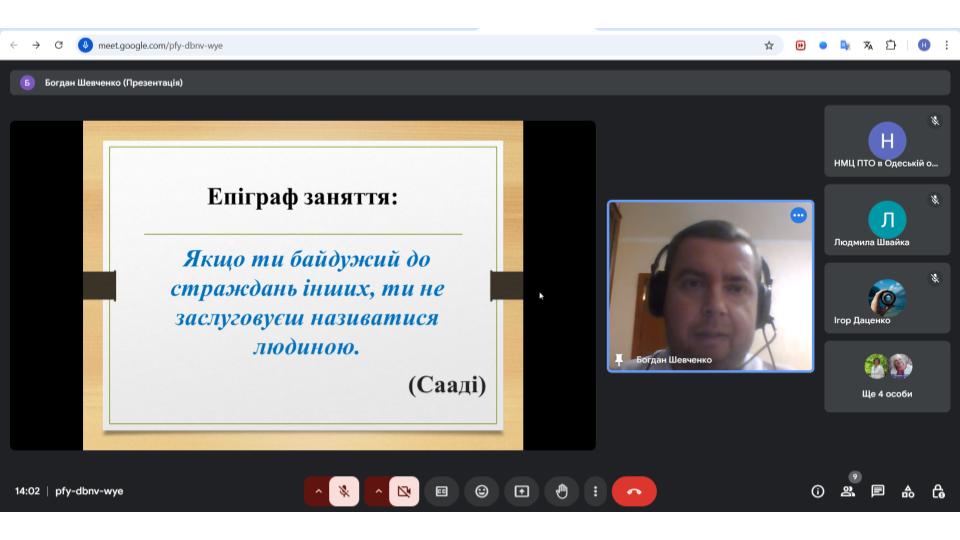The height and width of the screenshot is (540, 960).
Task: Open more options three-dot menu in toolbar
Action: tap(595, 491)
